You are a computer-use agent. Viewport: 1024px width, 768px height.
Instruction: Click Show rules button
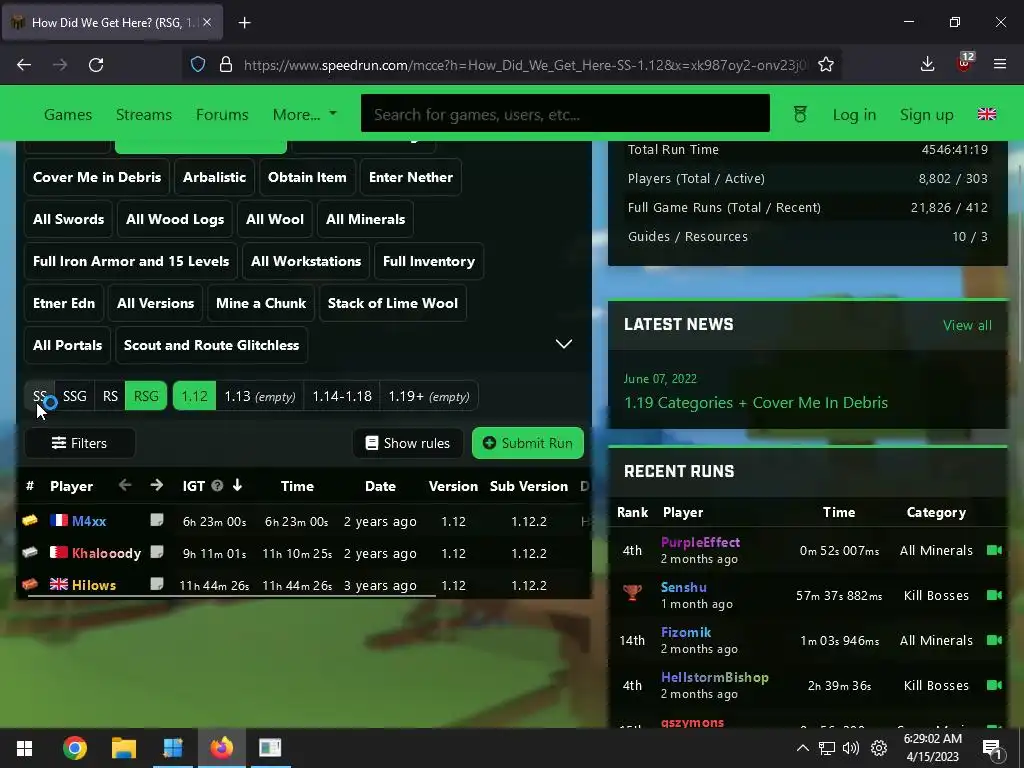click(x=408, y=443)
